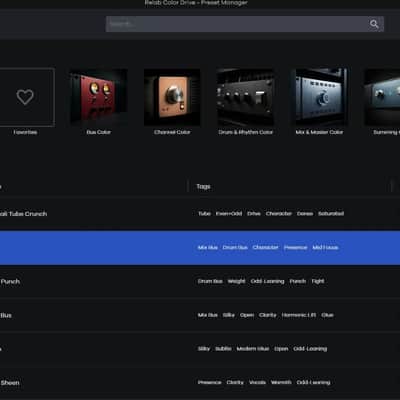This screenshot has width=400, height=400.
Task: Select the Mix & Master Color thumbnail
Action: click(x=319, y=97)
